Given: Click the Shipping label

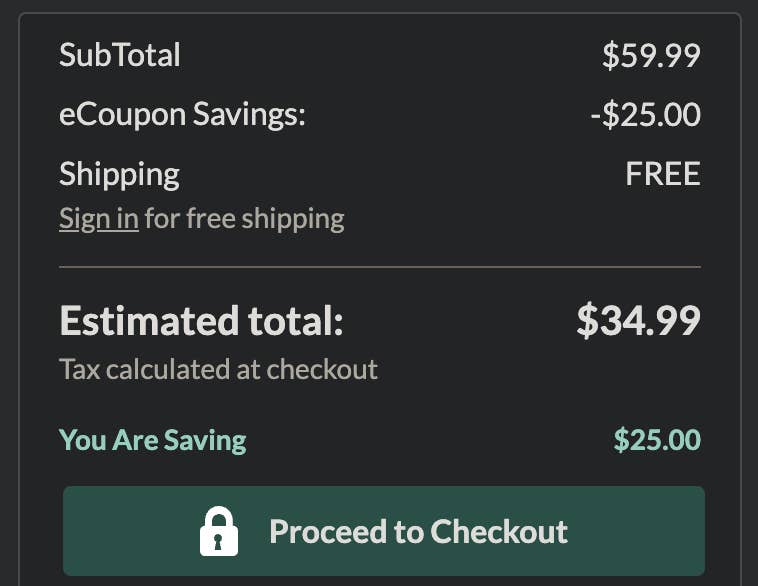Looking at the screenshot, I should pos(119,174).
